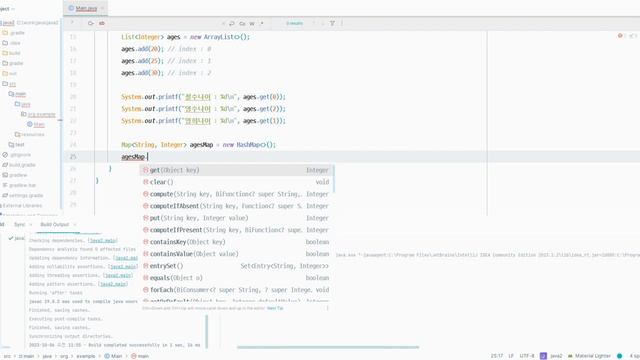Image resolution: width=640 pixels, height=360 pixels.
Task: Click the build output horizontal scrollbar
Action: click(x=328, y=347)
